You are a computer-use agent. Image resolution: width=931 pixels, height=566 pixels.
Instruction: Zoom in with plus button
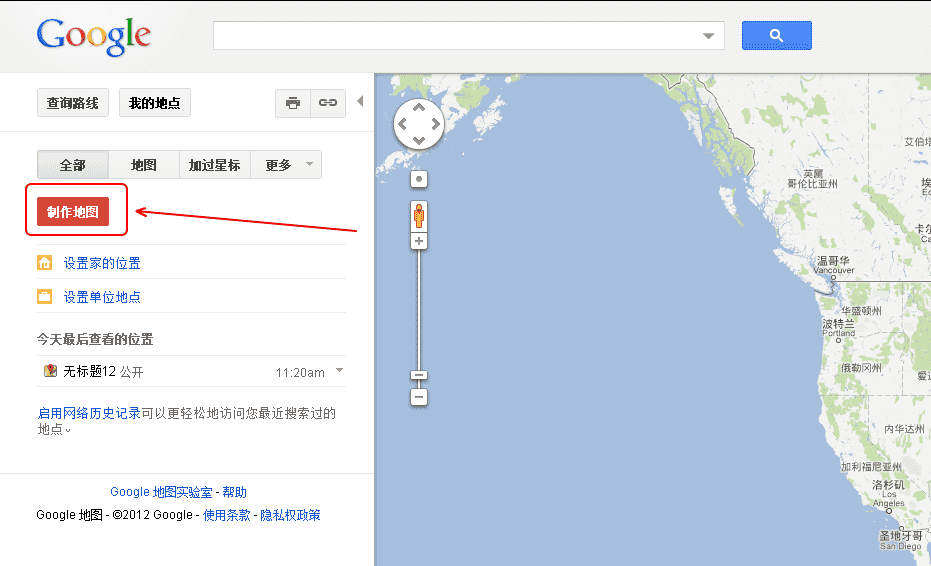pyautogui.click(x=419, y=241)
